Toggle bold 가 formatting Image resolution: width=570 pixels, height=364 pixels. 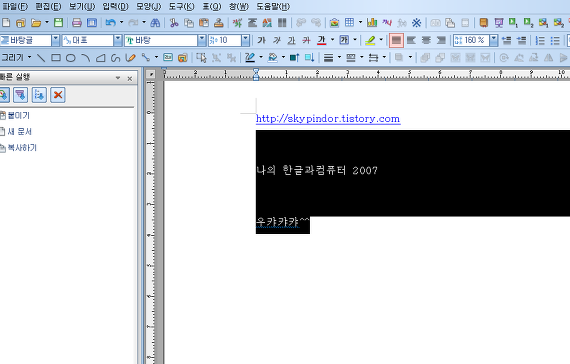pos(261,40)
